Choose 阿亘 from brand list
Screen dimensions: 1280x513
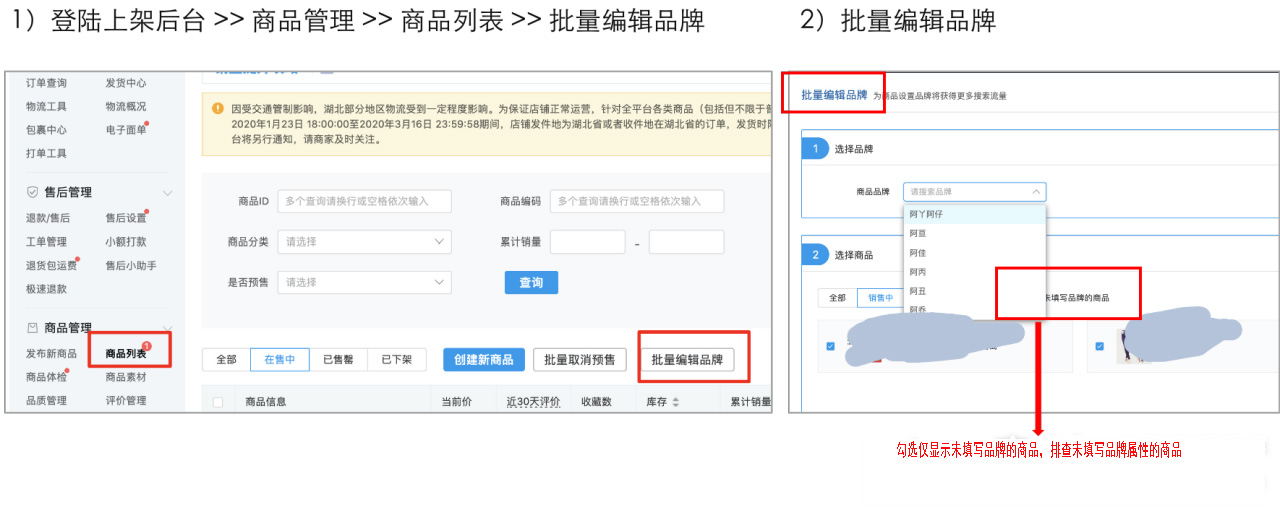[x=974, y=233]
